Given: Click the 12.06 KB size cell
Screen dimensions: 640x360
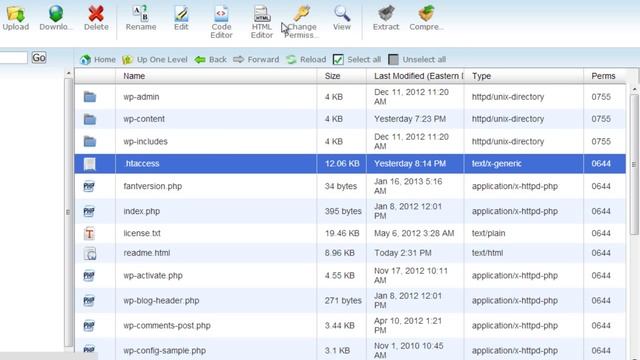Looking at the screenshot, I should click(342, 164).
